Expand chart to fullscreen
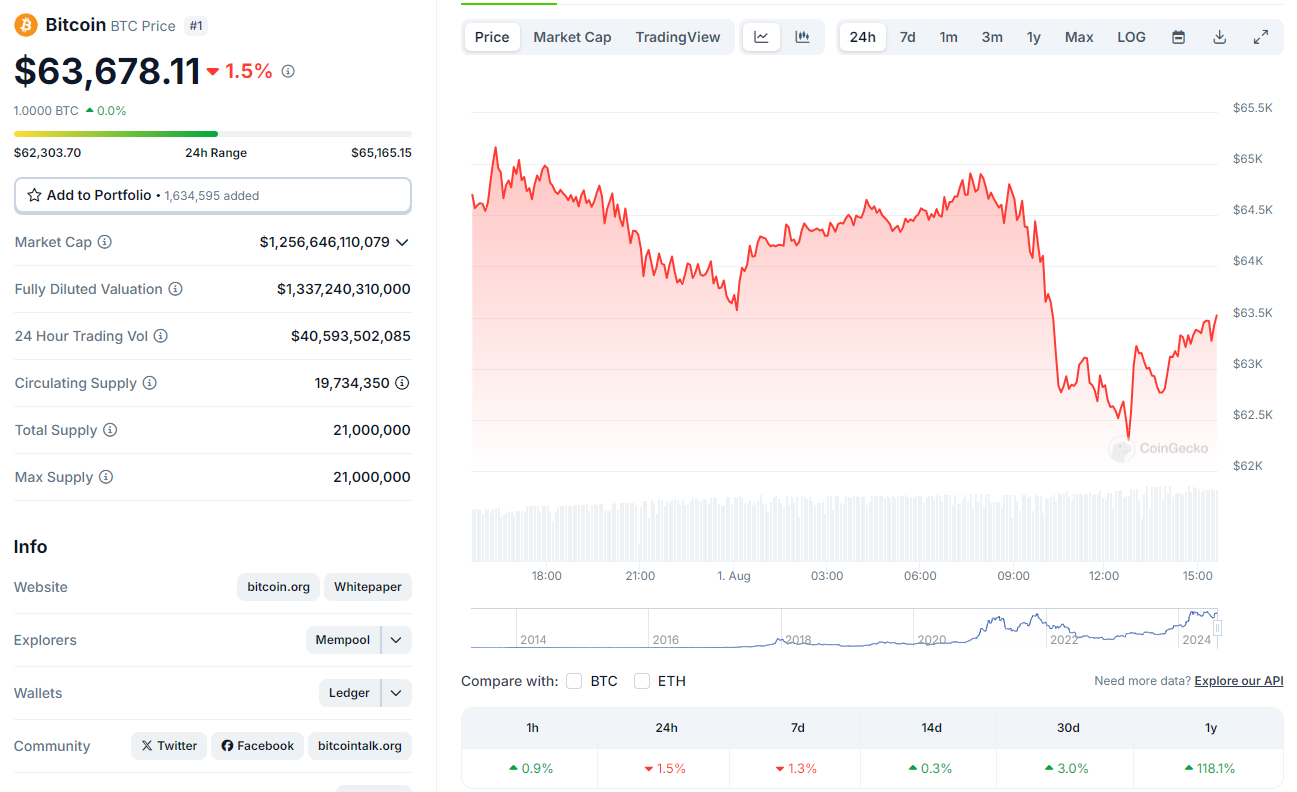Image resolution: width=1297 pixels, height=792 pixels. pyautogui.click(x=1261, y=37)
